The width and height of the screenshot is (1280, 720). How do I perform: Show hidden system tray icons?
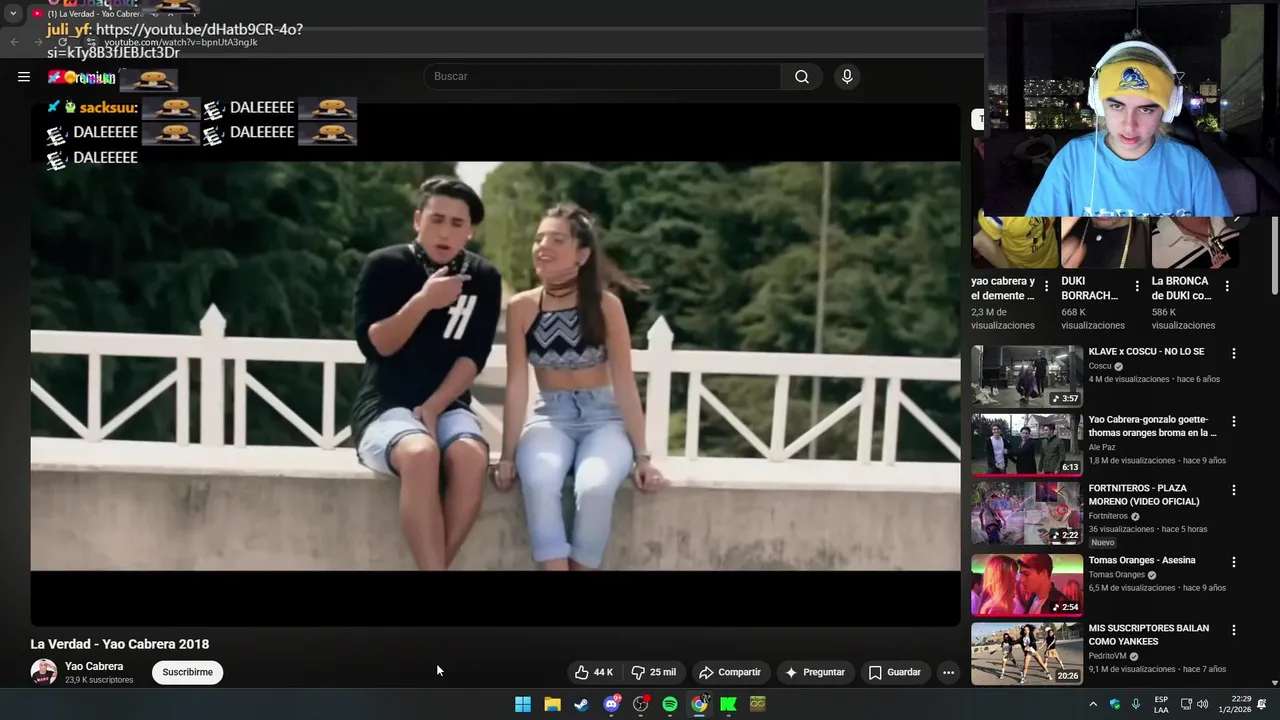(x=1093, y=704)
